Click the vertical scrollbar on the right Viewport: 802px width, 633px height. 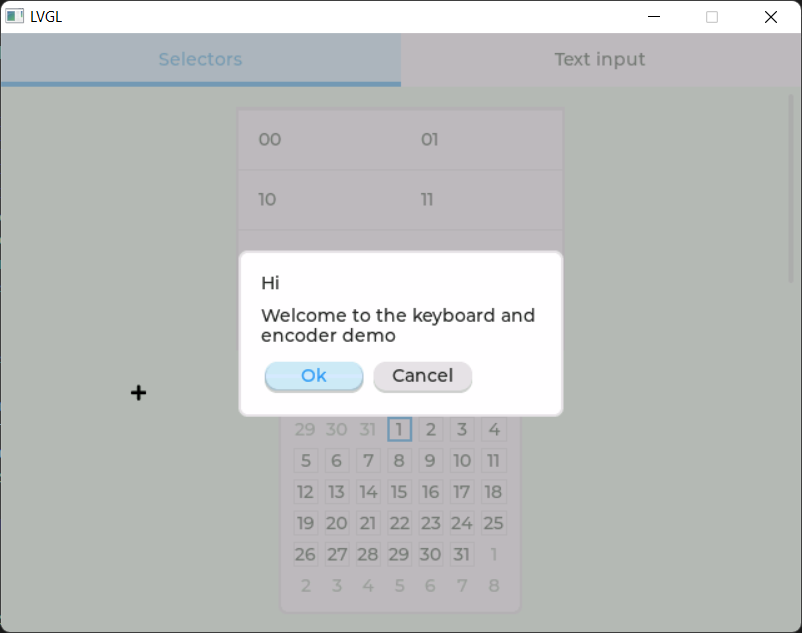point(791,188)
